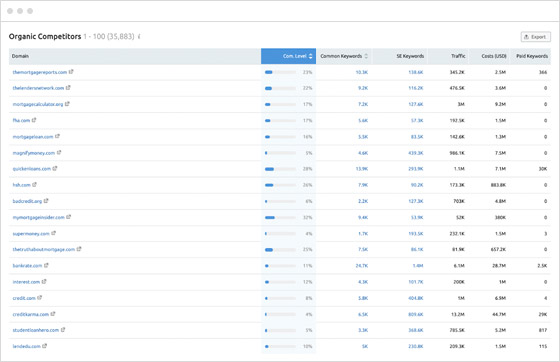Open external link icon beside thetruthaboutmortgage.com
Screen dimensions: 560x362
pos(79,249)
